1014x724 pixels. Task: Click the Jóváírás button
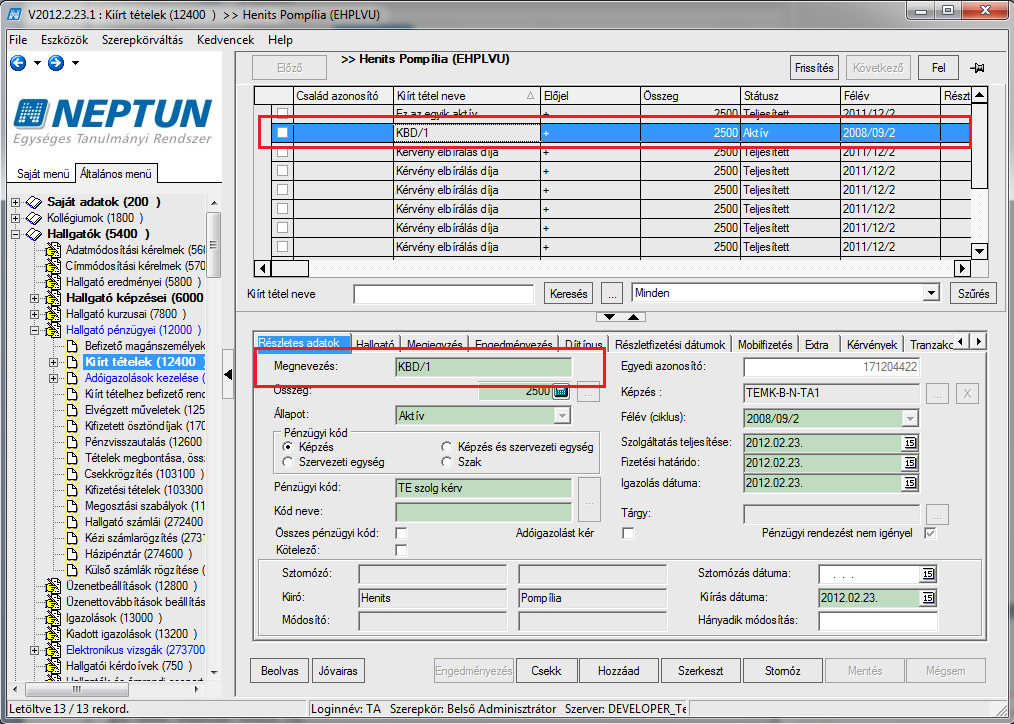(x=338, y=671)
